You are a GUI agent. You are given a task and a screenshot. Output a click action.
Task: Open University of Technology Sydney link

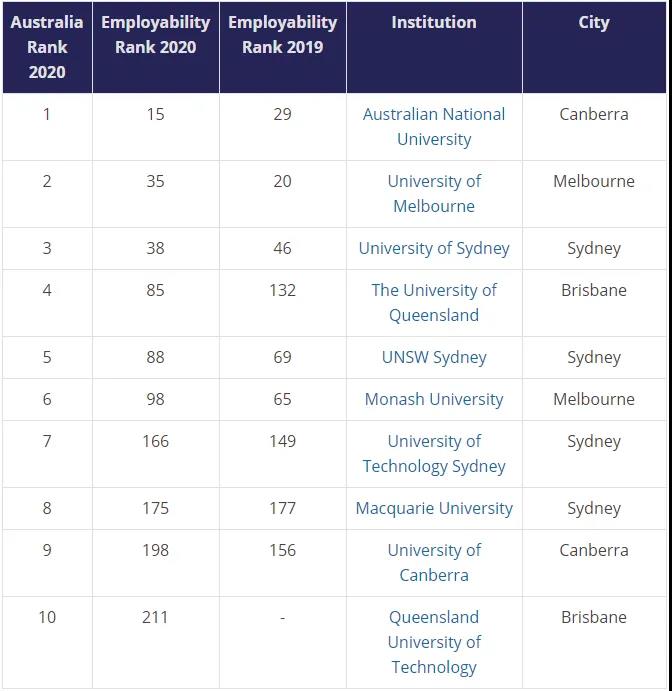point(434,453)
